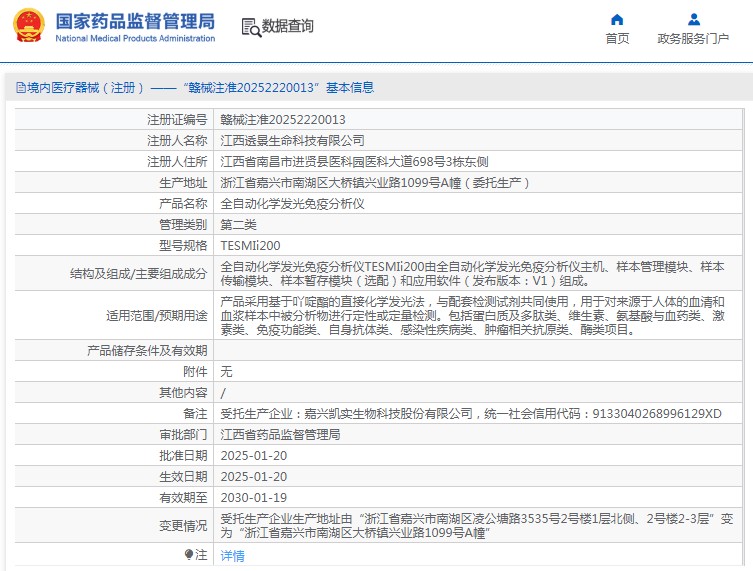Click the 第二类 management category value
753x571 pixels.
click(240, 224)
